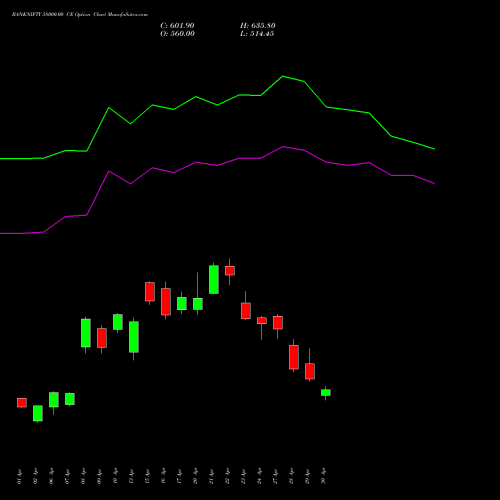Click the last green candlestick above 30 Apr
This screenshot has width=500, height=500.
coord(326,393)
